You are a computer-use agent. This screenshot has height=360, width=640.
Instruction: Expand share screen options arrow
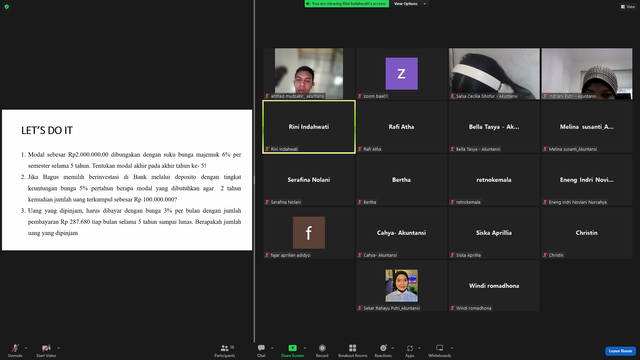coord(305,348)
